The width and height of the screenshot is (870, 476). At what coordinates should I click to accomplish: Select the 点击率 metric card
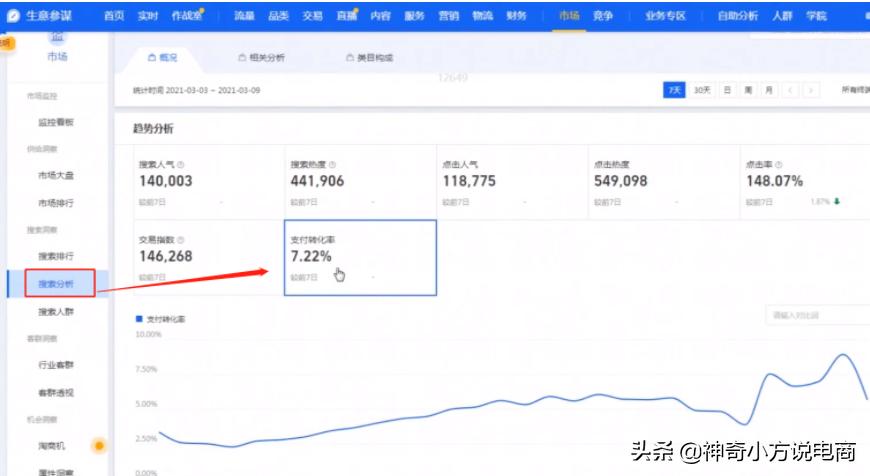[x=806, y=183]
